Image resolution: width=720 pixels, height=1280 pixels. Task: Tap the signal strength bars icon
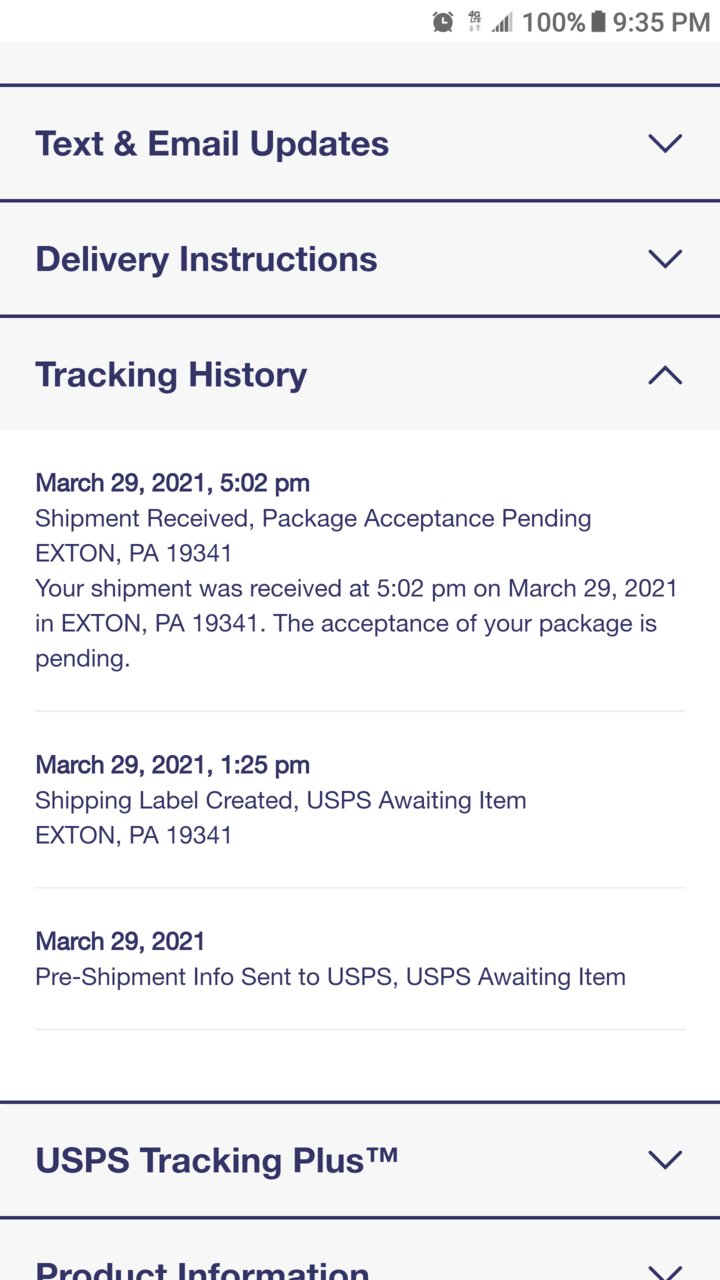[502, 22]
